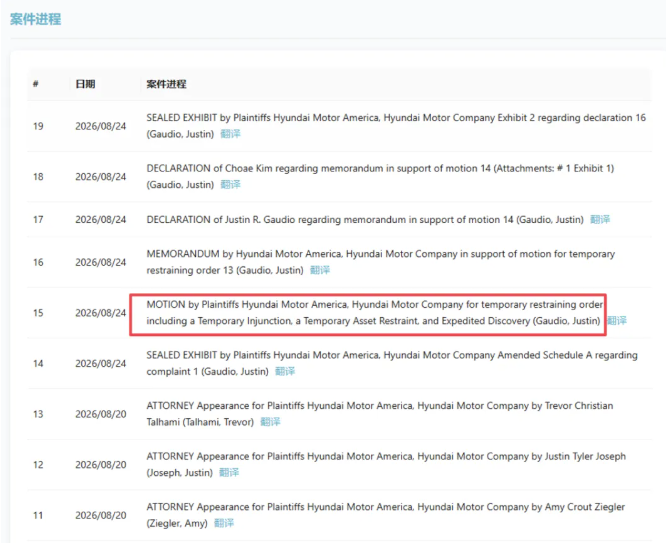Viewport: 666px width, 545px height.
Task: Select row number 18 cell
Action: click(38, 177)
